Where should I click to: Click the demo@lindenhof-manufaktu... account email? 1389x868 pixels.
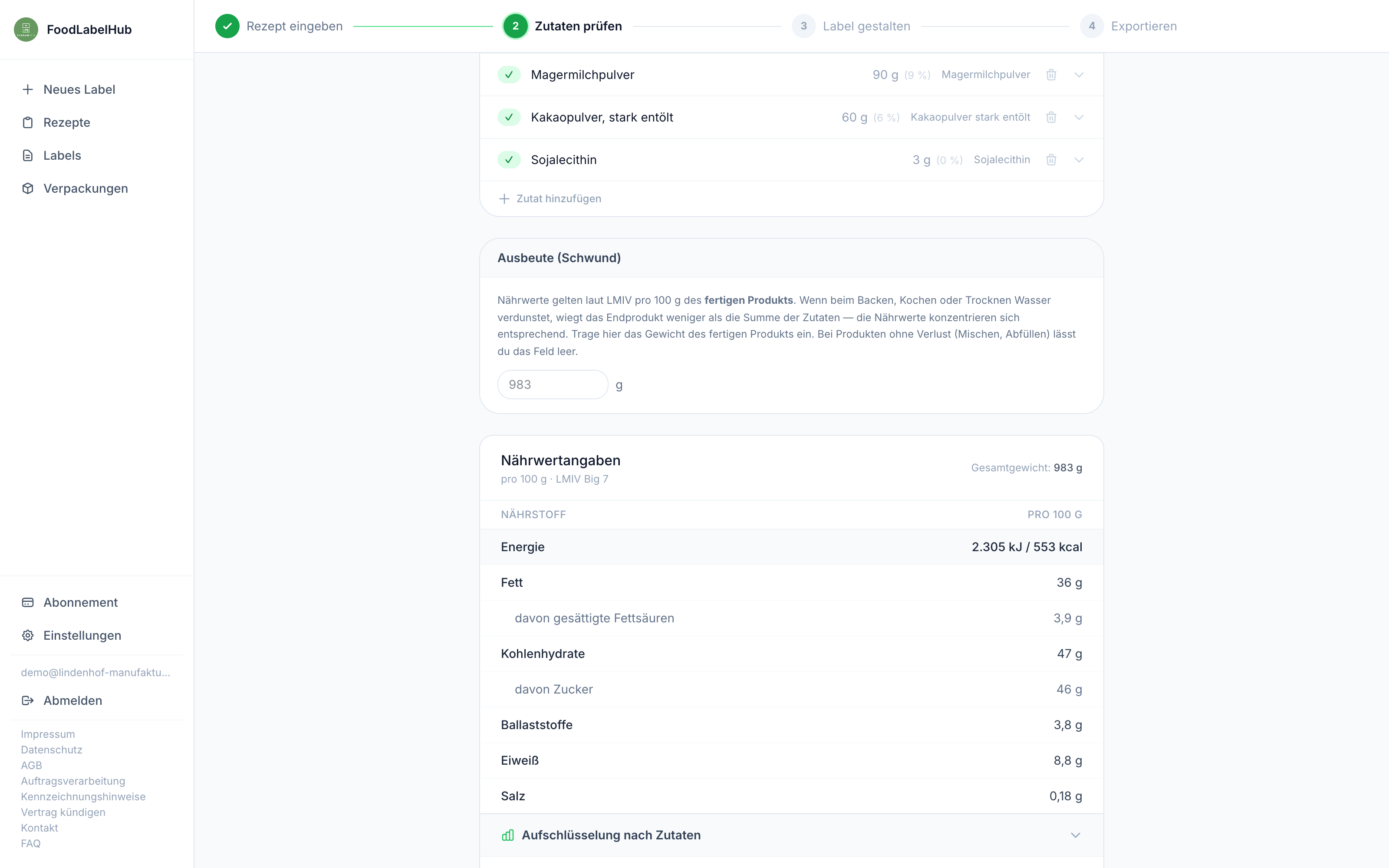pyautogui.click(x=95, y=672)
